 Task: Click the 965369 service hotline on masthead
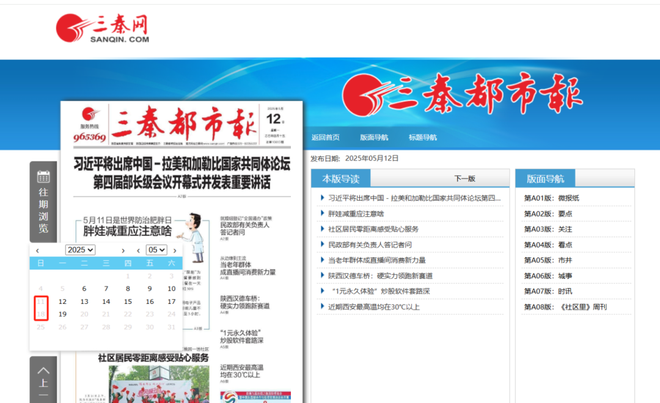[x=89, y=137]
